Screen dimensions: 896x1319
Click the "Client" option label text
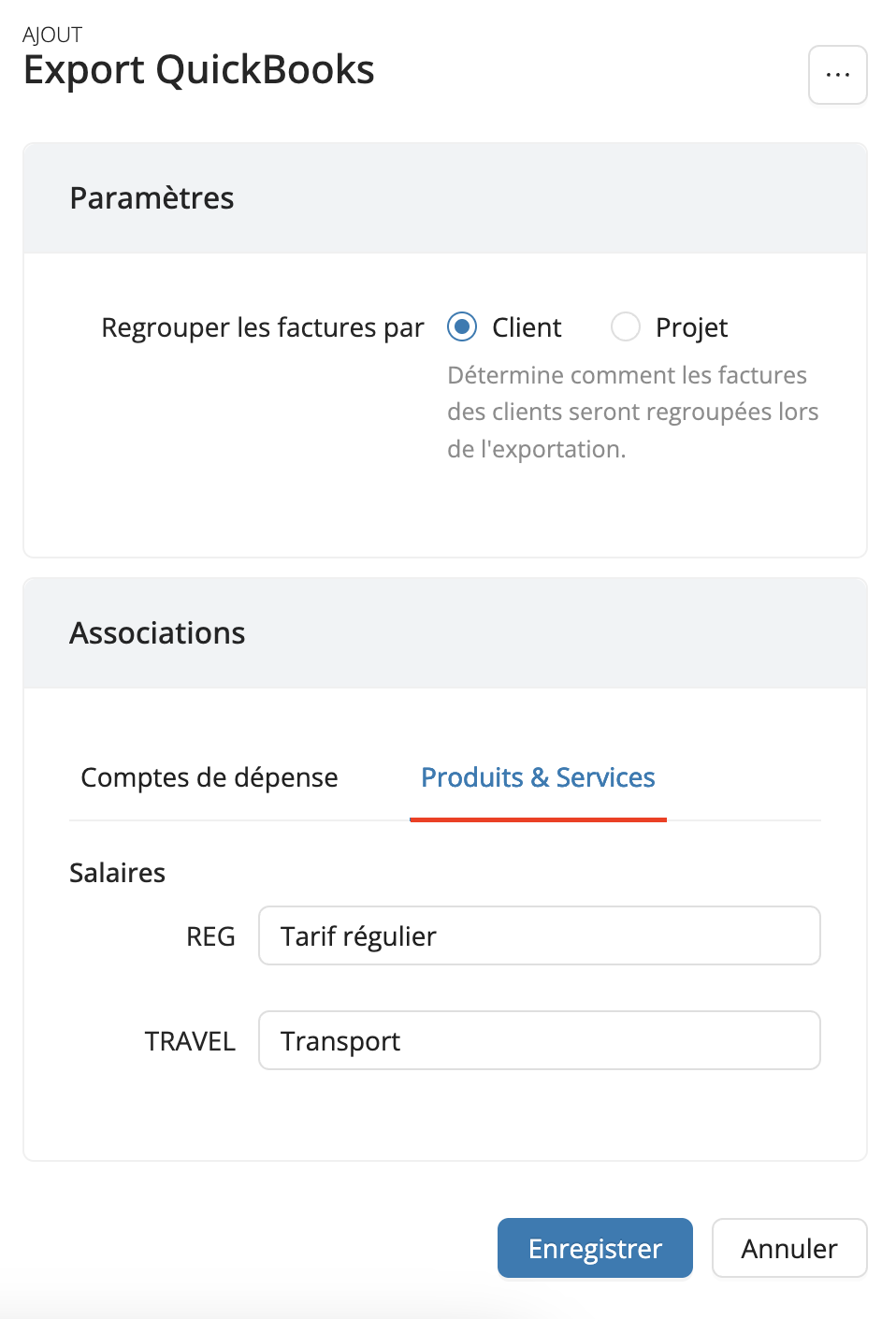coord(527,327)
